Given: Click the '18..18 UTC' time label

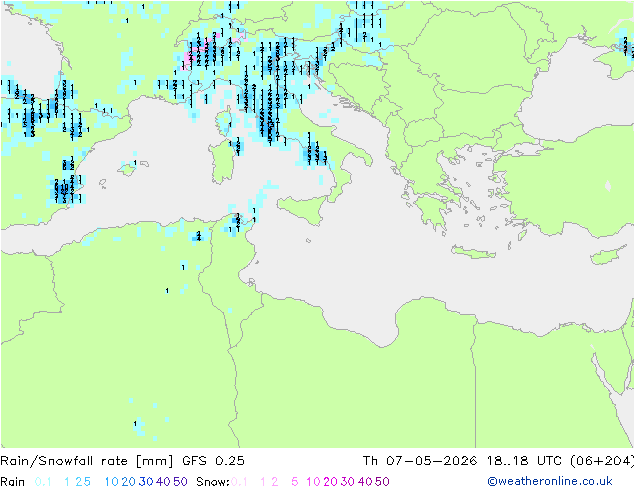Looking at the screenshot, I should [526, 461].
